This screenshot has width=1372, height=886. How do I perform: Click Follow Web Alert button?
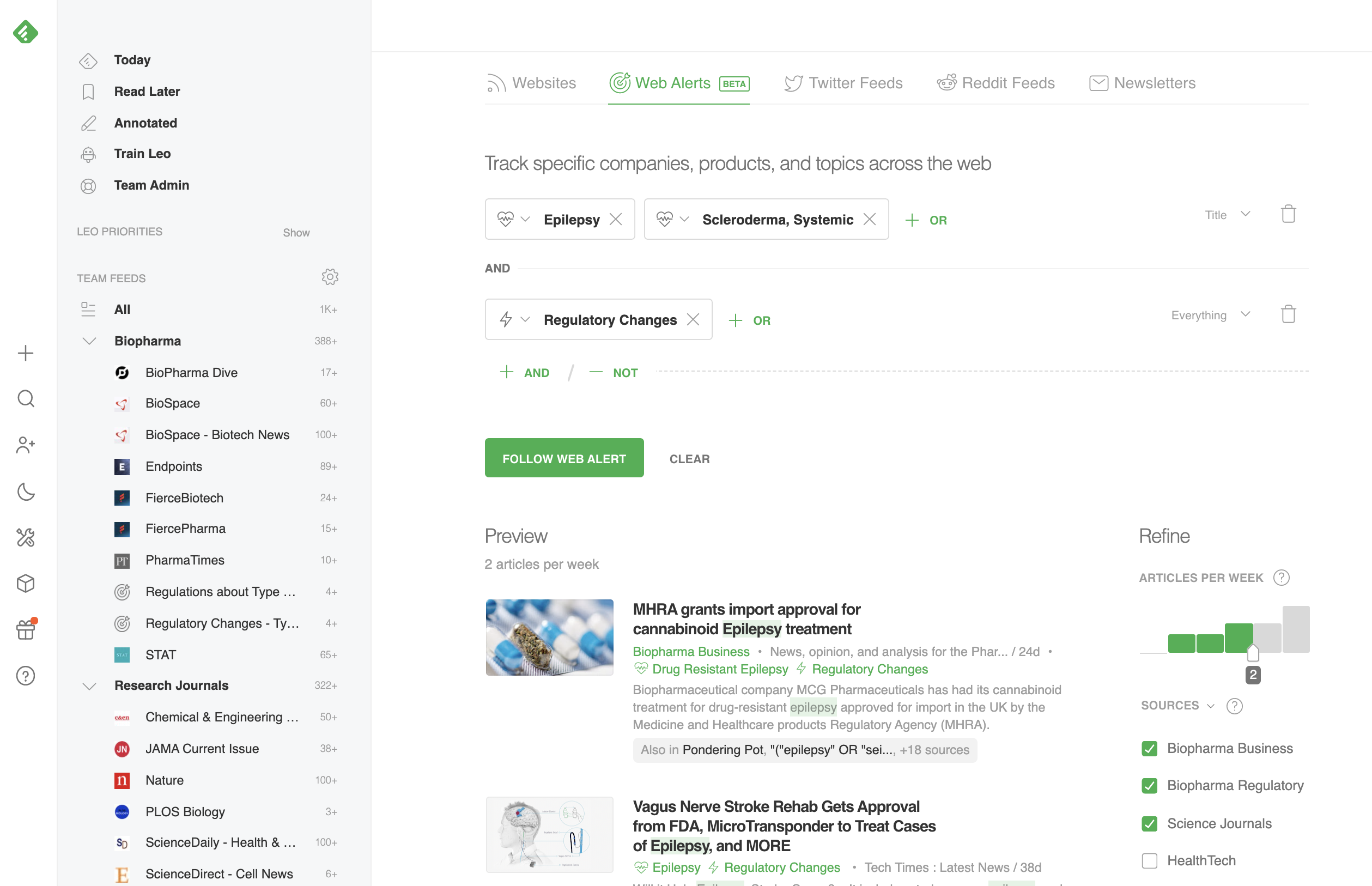coord(564,458)
